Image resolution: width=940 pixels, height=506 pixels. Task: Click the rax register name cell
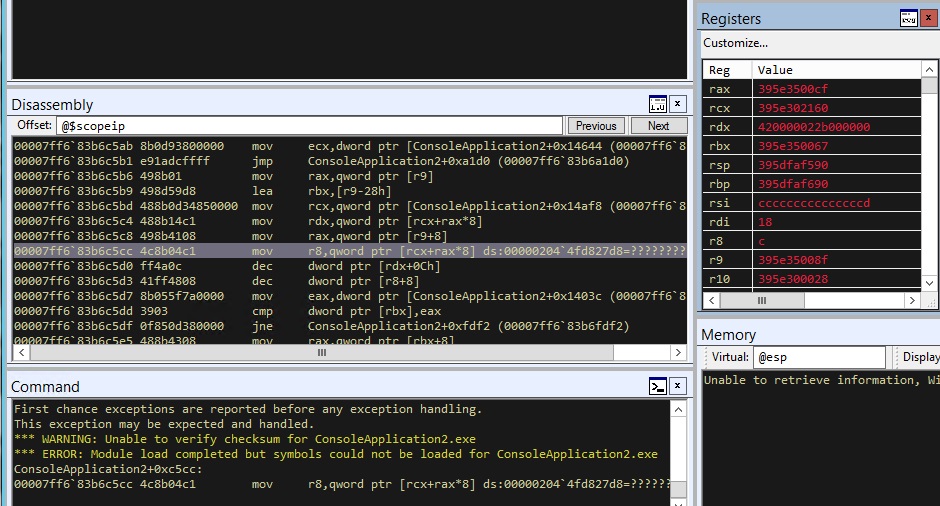click(727, 89)
